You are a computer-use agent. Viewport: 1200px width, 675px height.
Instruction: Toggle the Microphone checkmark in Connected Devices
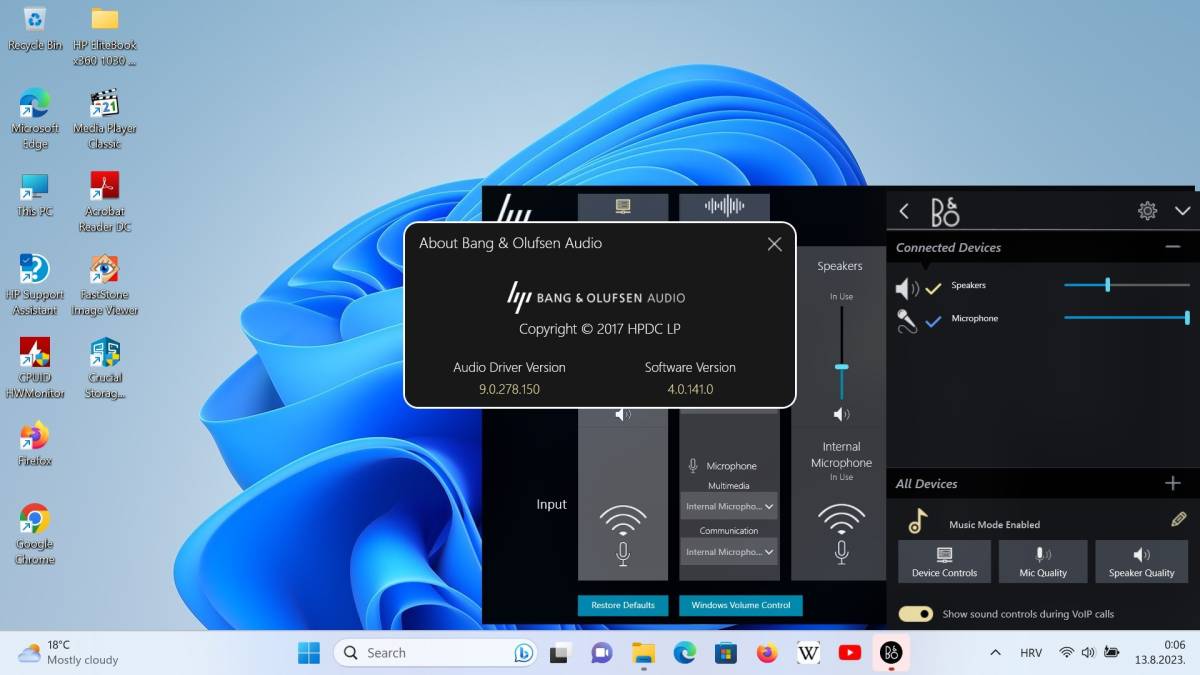coord(933,321)
